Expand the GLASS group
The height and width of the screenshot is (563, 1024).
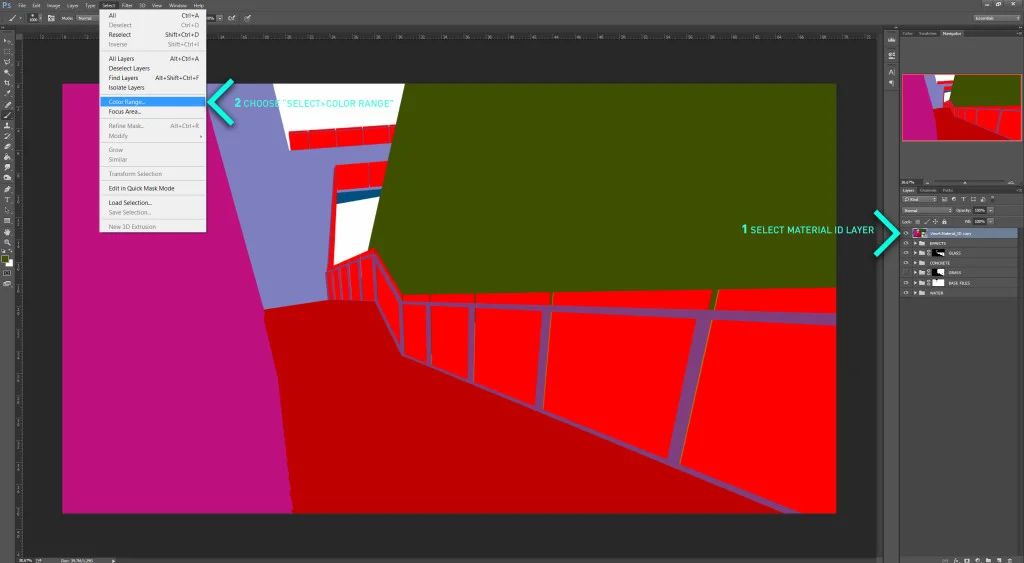point(915,253)
